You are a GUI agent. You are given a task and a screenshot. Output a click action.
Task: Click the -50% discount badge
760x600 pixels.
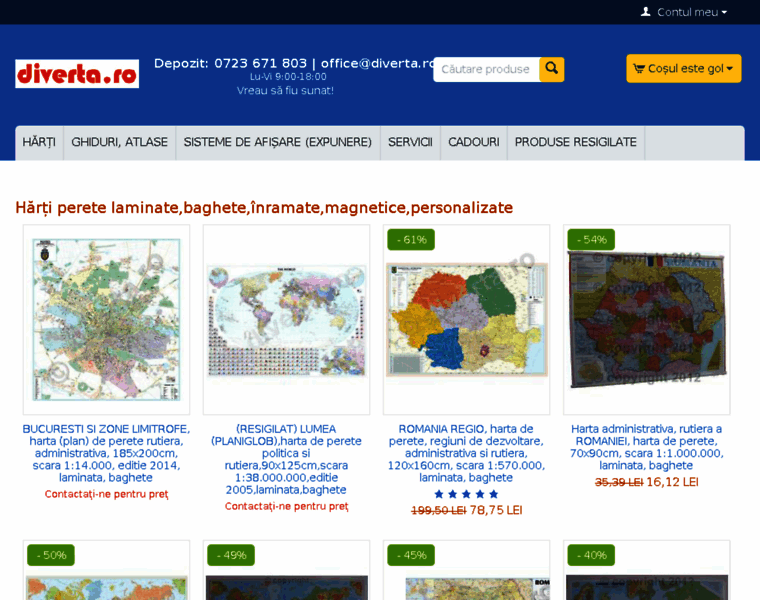click(x=51, y=555)
